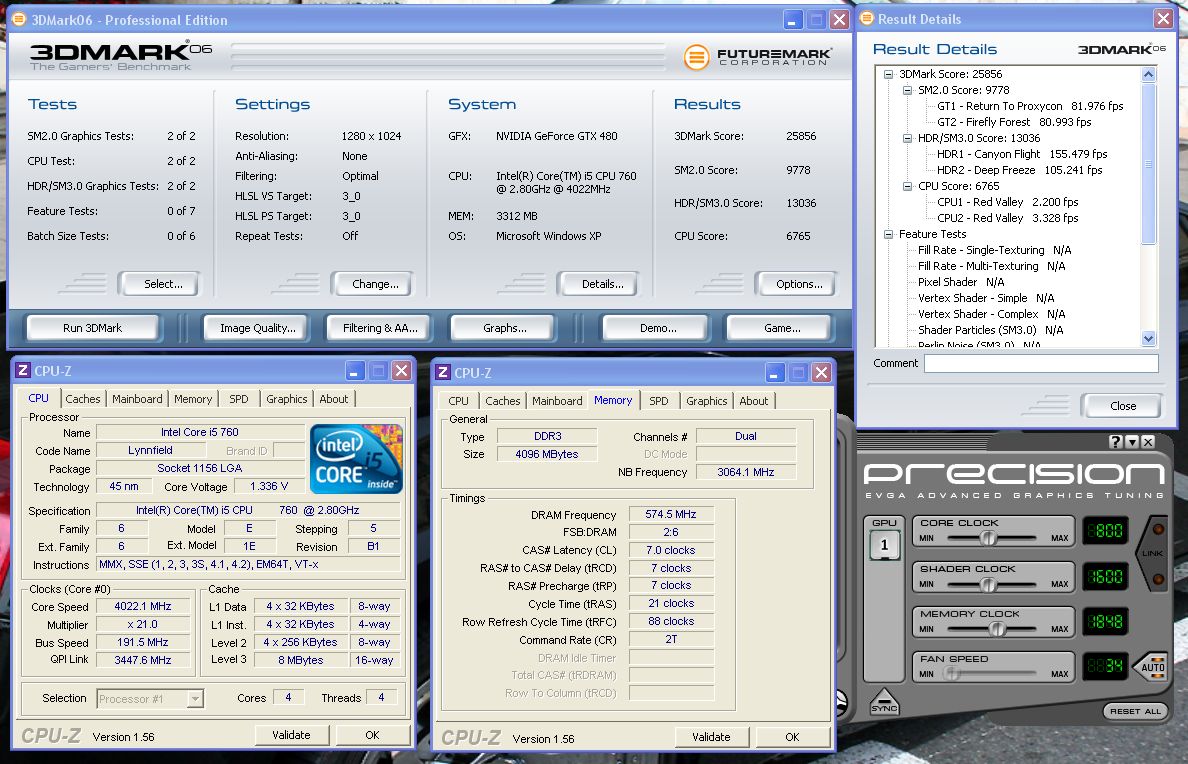Collapse the HDR/SM3.0 Score node
Viewport: 1188px width, 764px height.
coord(907,138)
